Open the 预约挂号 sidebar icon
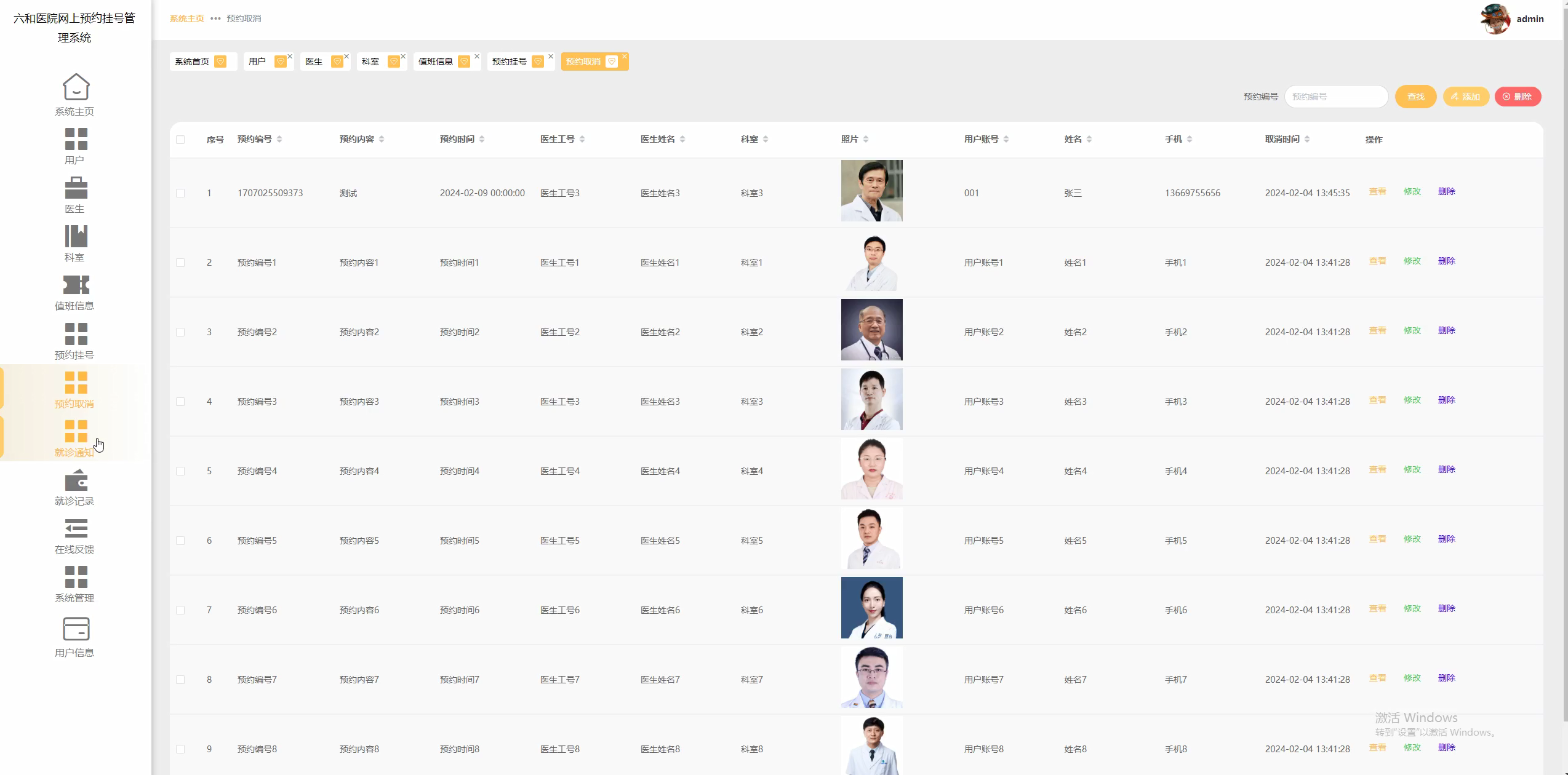Viewport: 1568px width, 775px height. [76, 333]
